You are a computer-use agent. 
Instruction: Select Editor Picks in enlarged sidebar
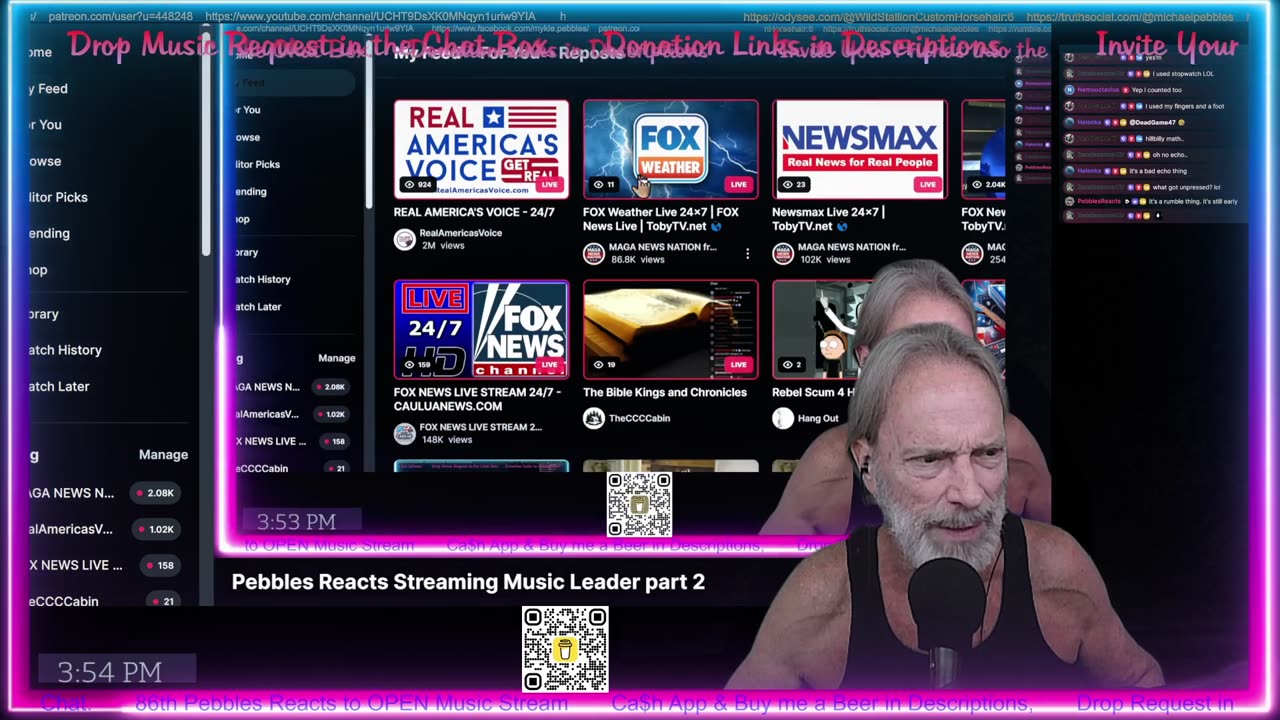(58, 197)
